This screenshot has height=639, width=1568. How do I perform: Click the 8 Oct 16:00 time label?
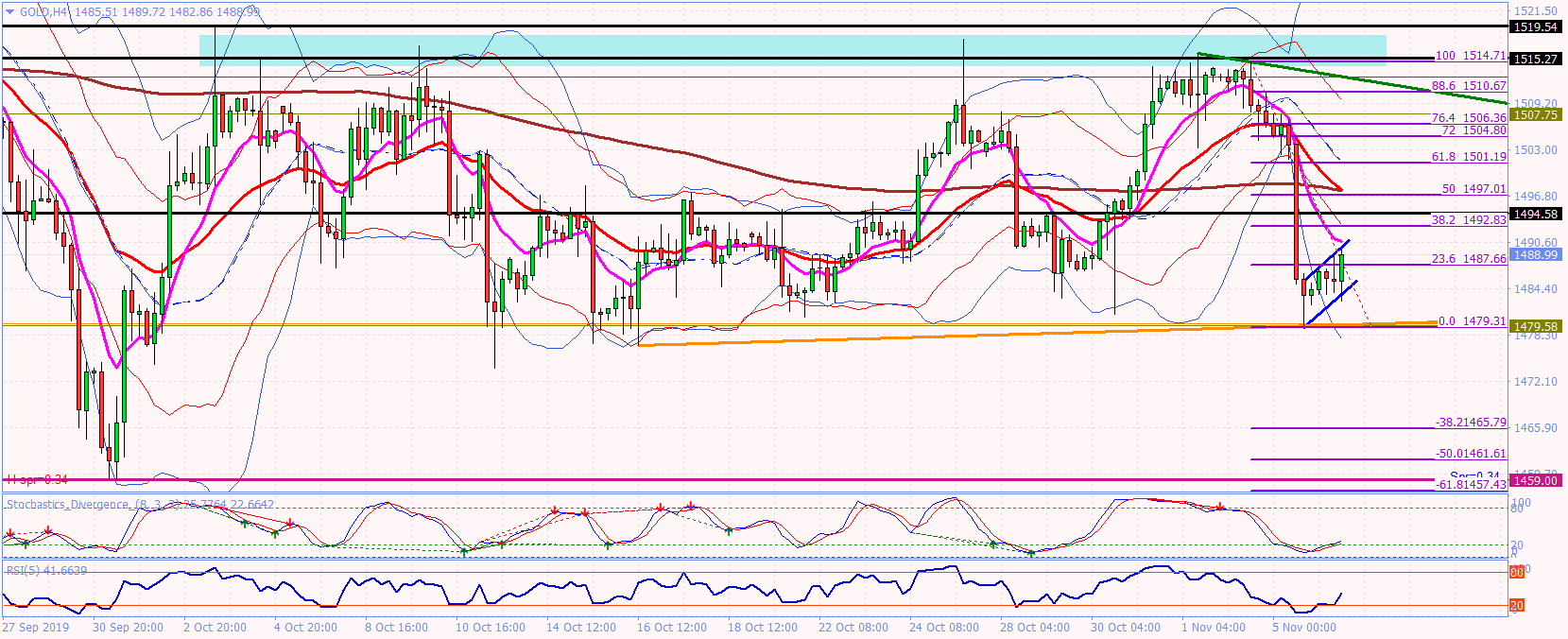396,628
